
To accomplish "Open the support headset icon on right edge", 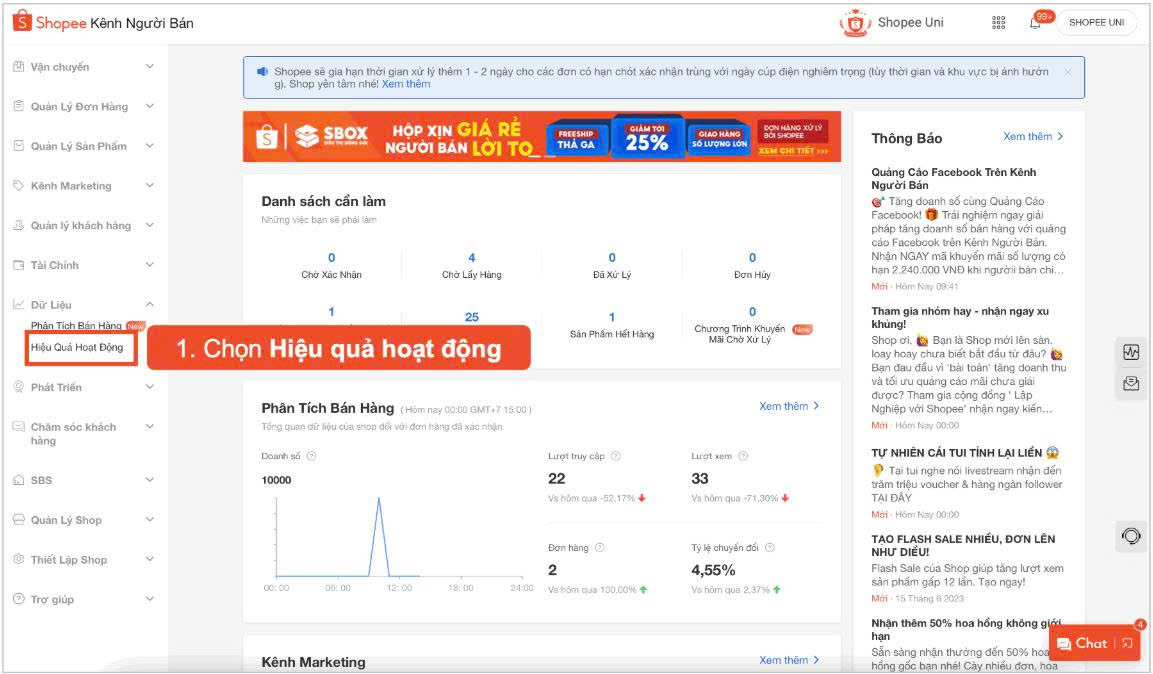I will click(x=1131, y=536).
